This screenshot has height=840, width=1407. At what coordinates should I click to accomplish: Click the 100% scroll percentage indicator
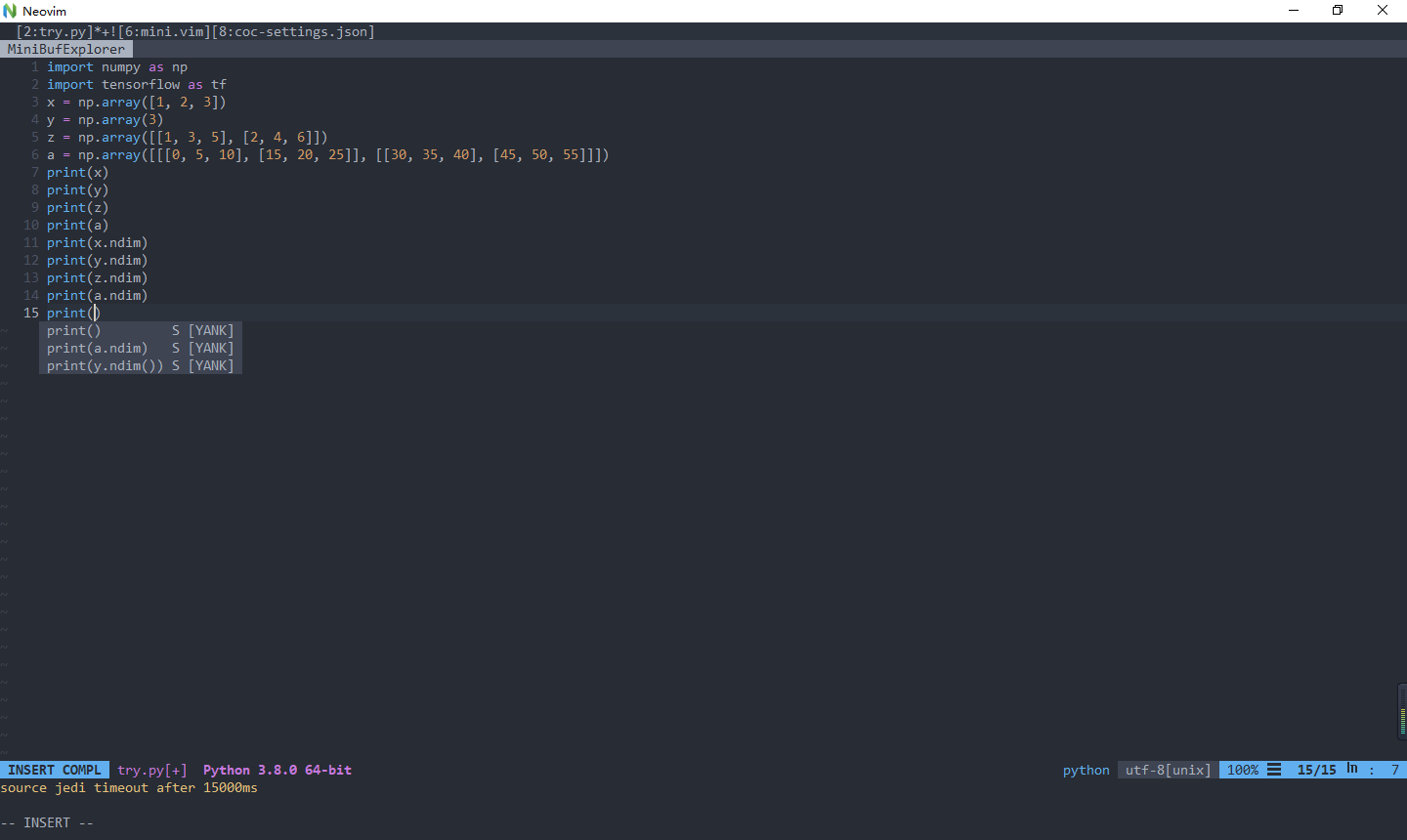pos(1243,770)
